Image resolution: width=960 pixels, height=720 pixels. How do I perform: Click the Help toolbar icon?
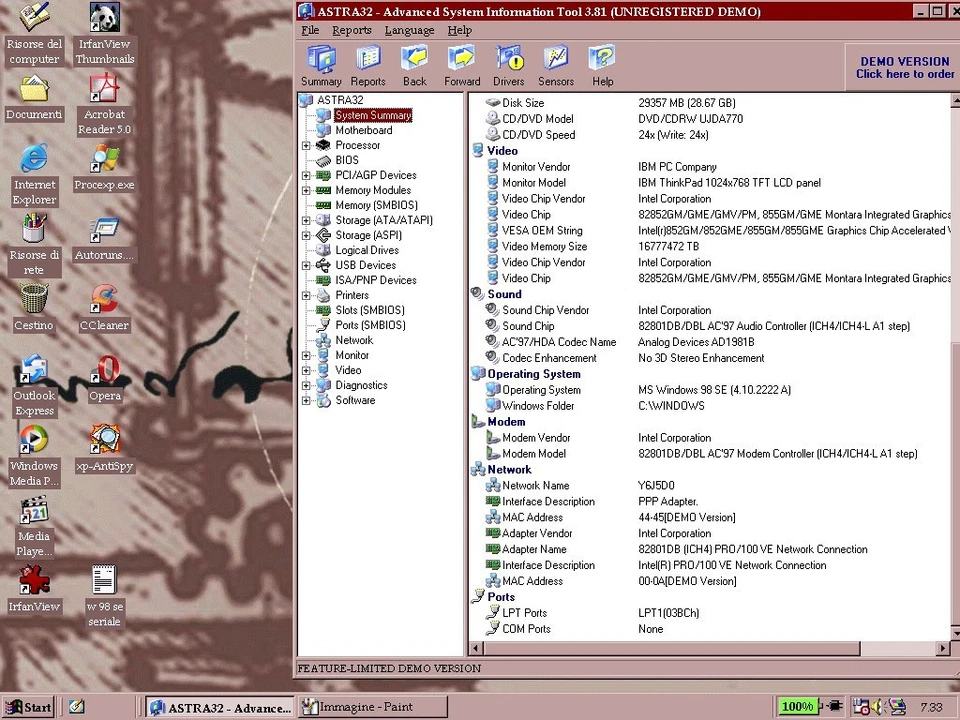[x=602, y=63]
